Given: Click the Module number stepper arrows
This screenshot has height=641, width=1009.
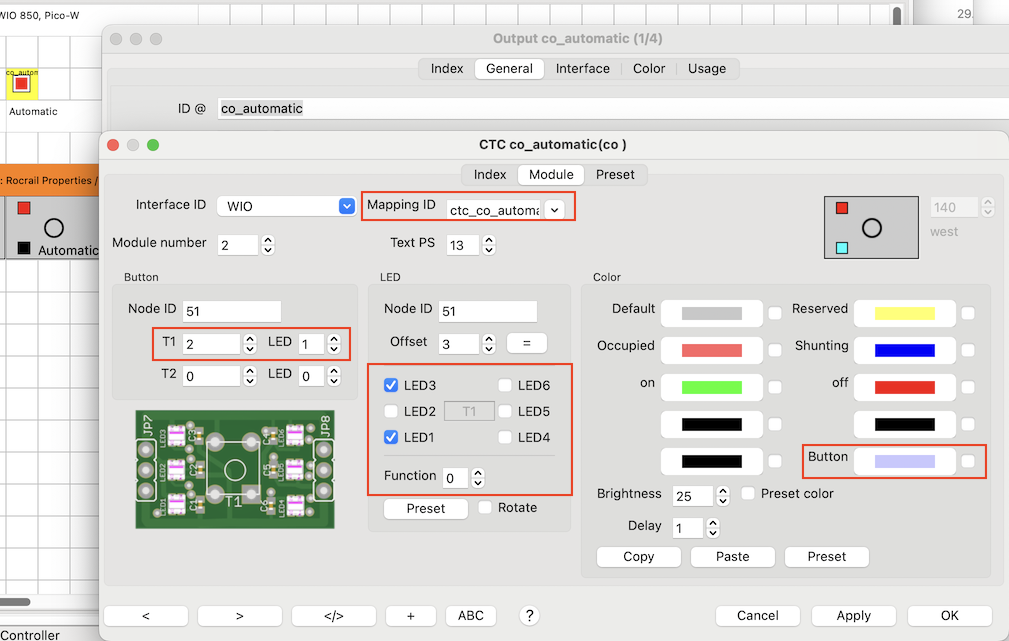Looking at the screenshot, I should click(x=268, y=244).
